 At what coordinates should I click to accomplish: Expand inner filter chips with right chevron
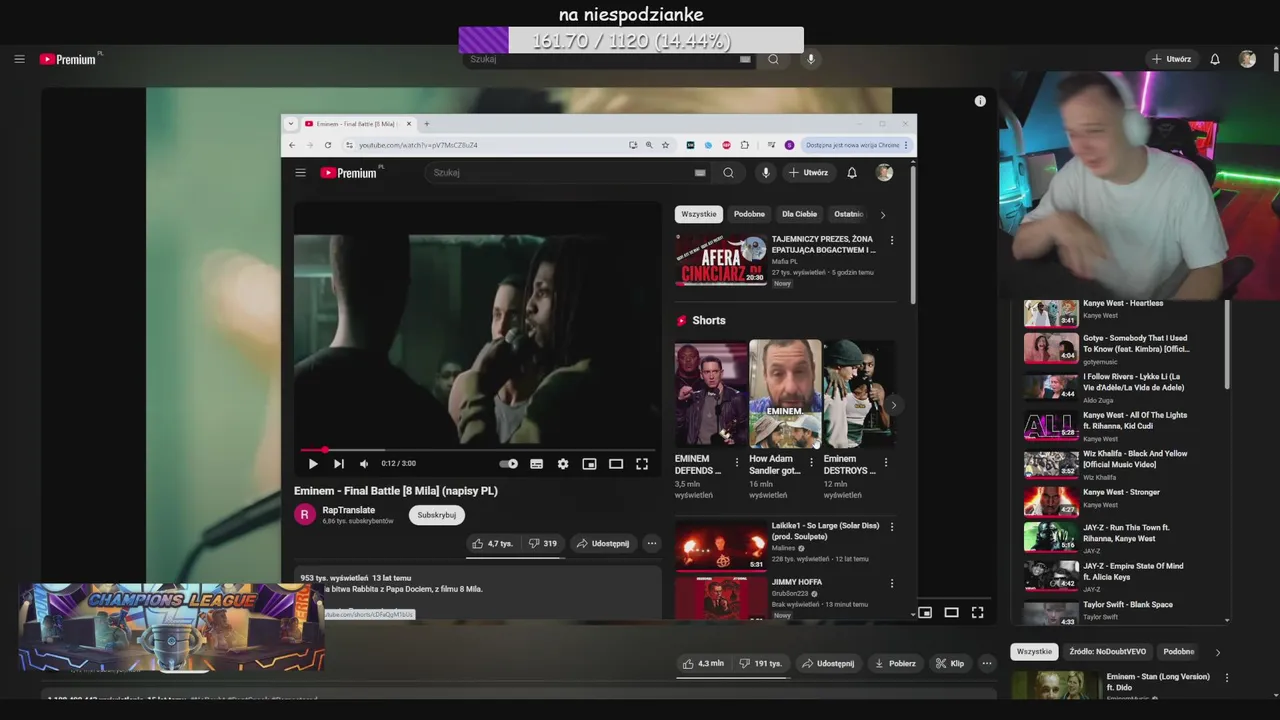pos(882,214)
